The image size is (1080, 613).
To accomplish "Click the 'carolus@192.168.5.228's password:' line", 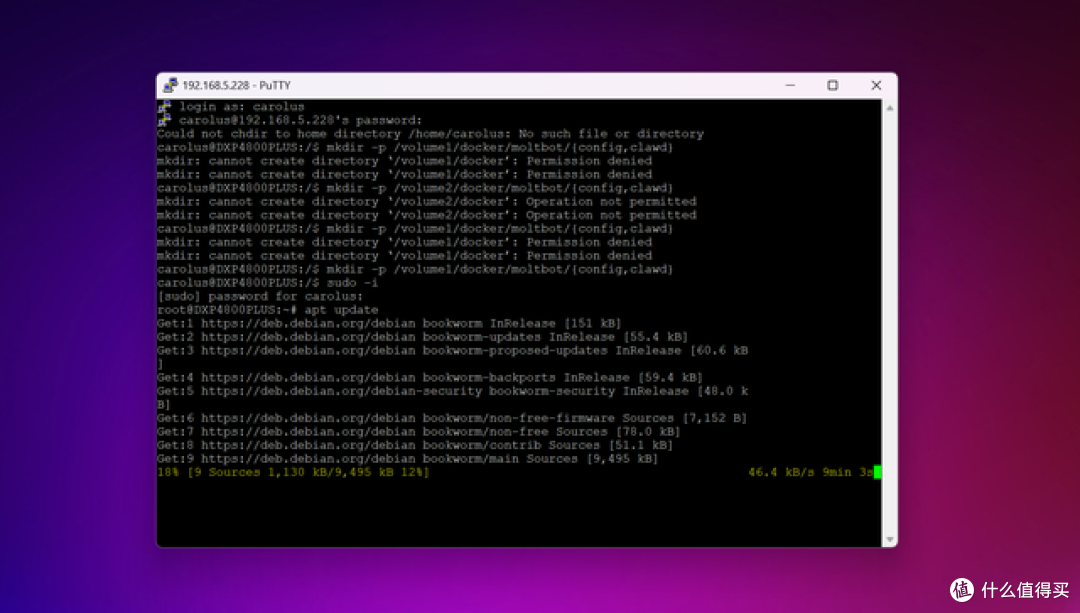I will pos(300,120).
